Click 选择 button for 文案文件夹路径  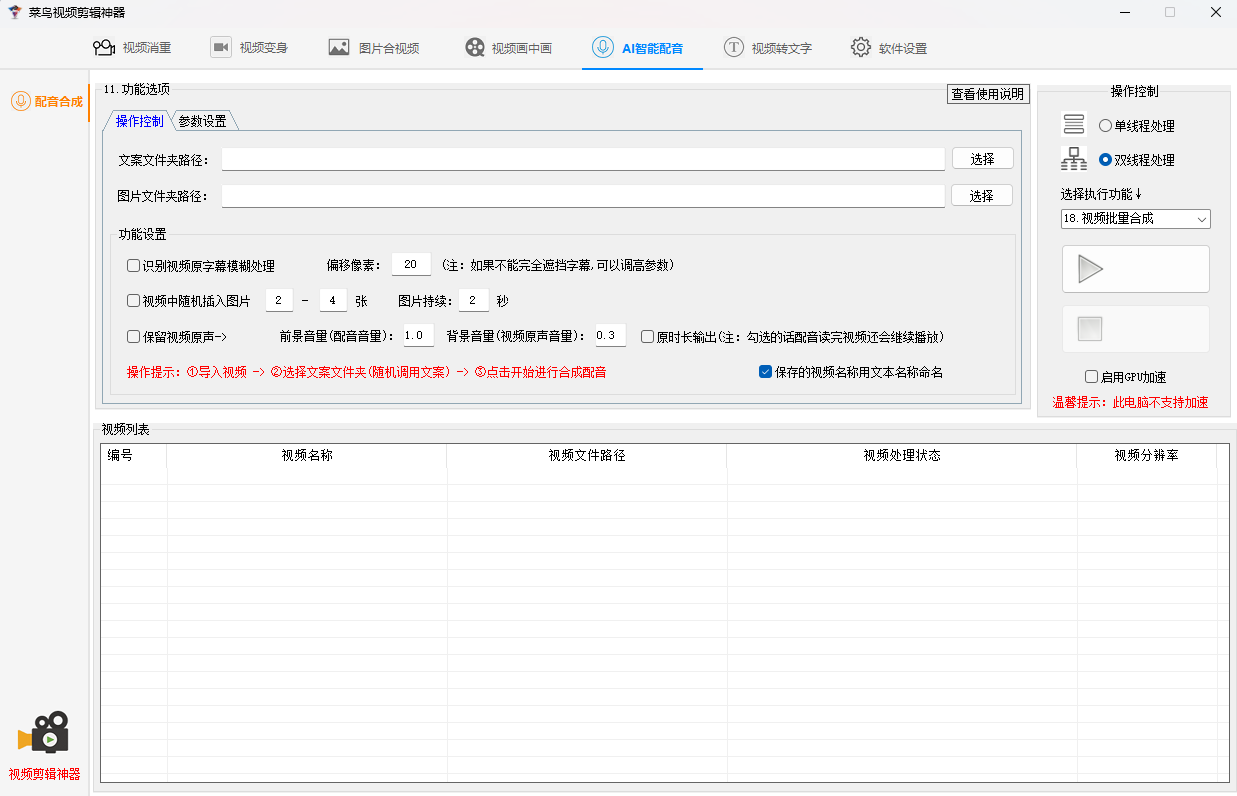click(982, 159)
